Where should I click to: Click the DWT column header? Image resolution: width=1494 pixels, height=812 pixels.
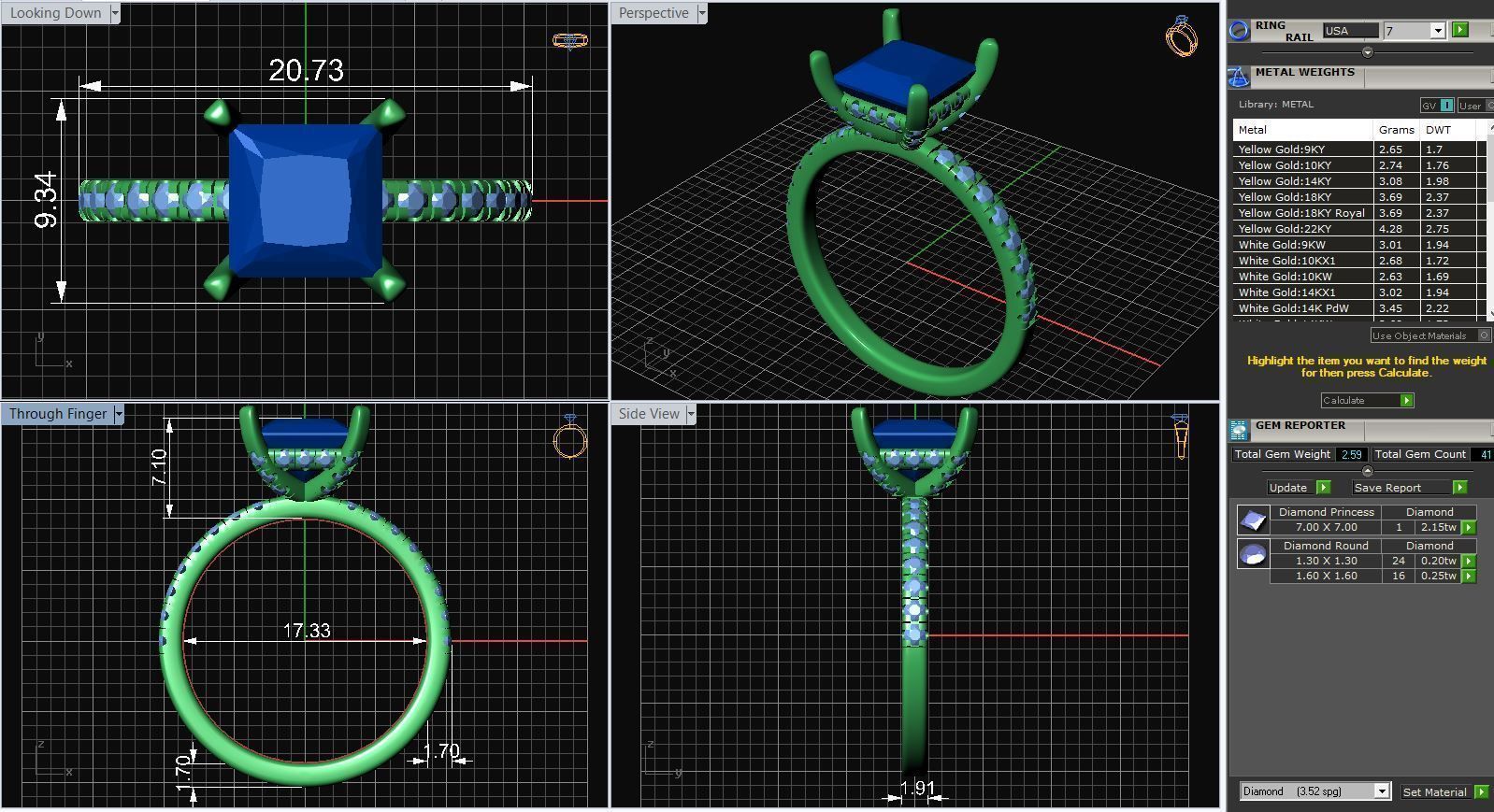[x=1447, y=130]
